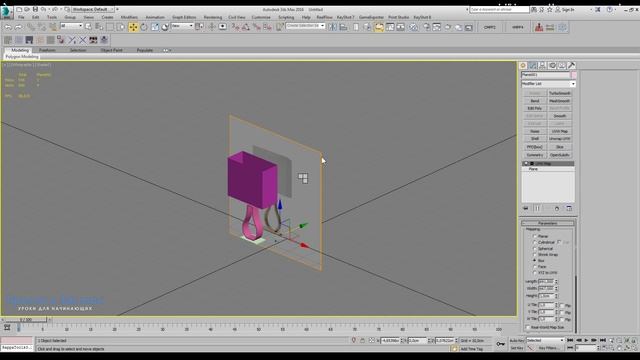
Task: Open the Display panel tab icon
Action: (562, 65)
